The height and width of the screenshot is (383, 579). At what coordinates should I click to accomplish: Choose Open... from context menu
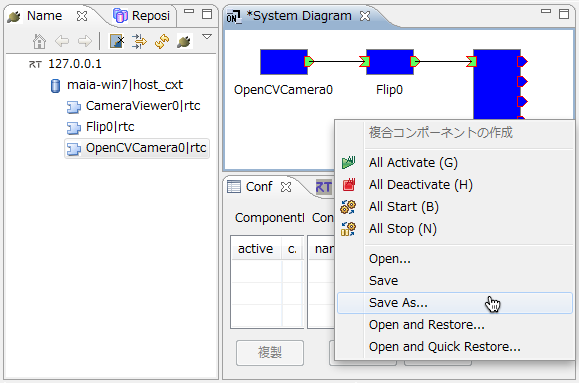[455, 259]
